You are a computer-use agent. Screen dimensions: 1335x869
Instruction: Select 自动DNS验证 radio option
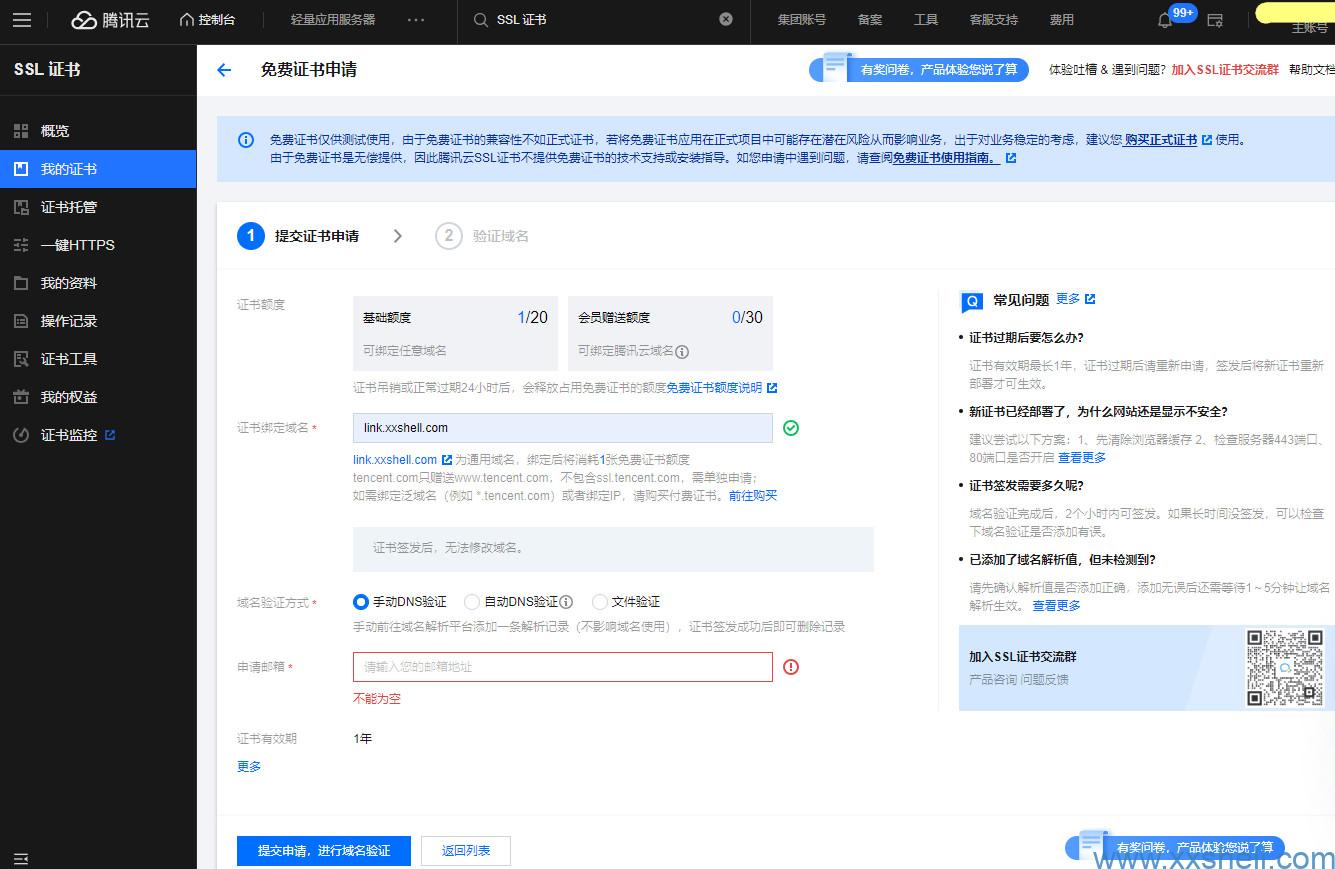pyautogui.click(x=472, y=602)
